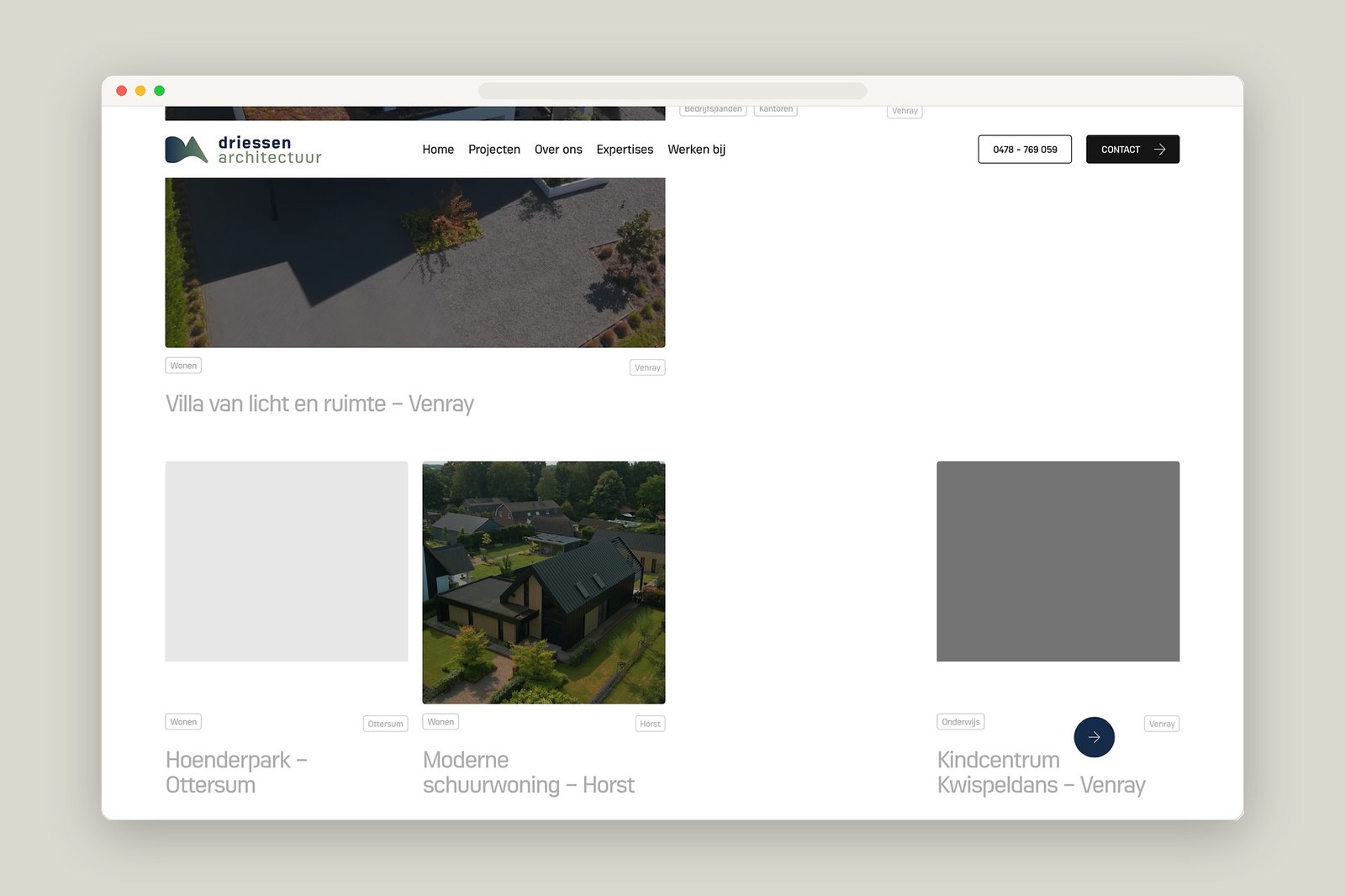The image size is (1345, 896).
Task: Click the schuurwoning aerial house photo
Action: coord(544,582)
